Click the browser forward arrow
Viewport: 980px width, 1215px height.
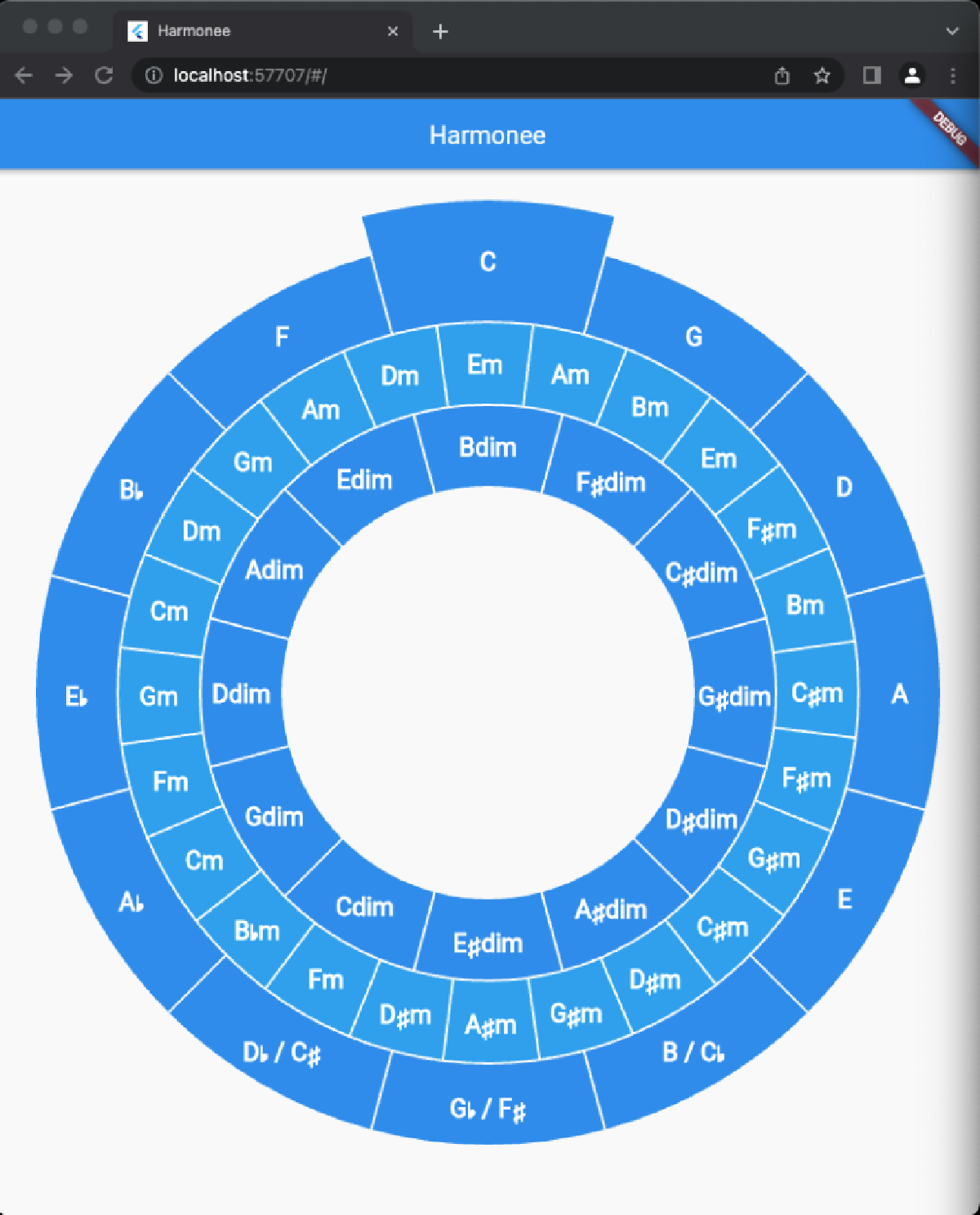pyautogui.click(x=64, y=76)
